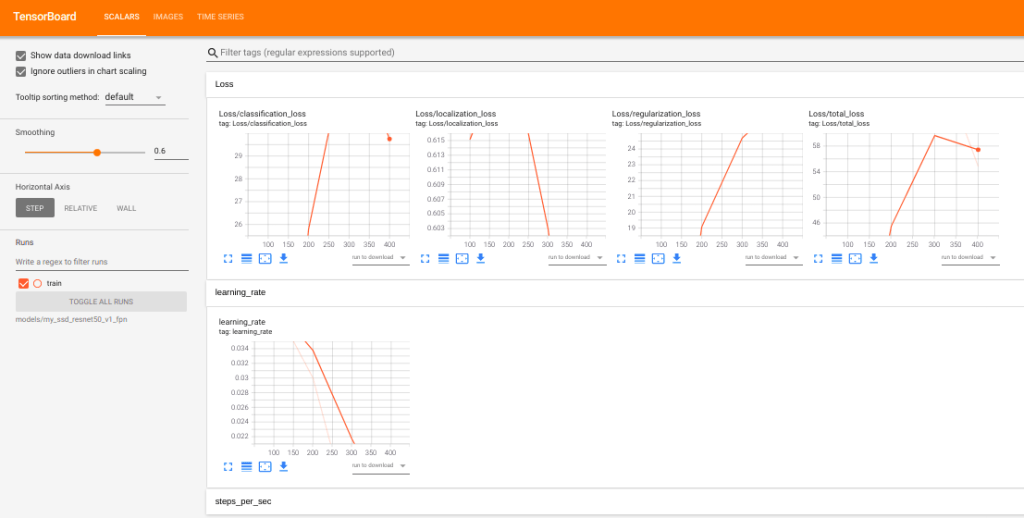Disable Ignore outliers in chart scaling
The image size is (1024, 518).
tap(21, 71)
